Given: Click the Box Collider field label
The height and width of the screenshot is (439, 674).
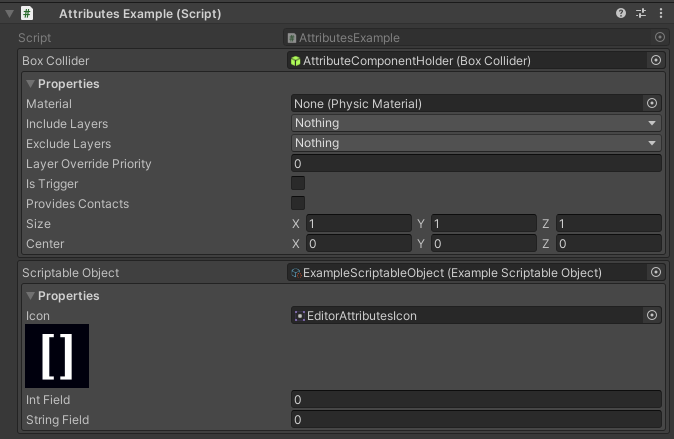Looking at the screenshot, I should coord(55,61).
